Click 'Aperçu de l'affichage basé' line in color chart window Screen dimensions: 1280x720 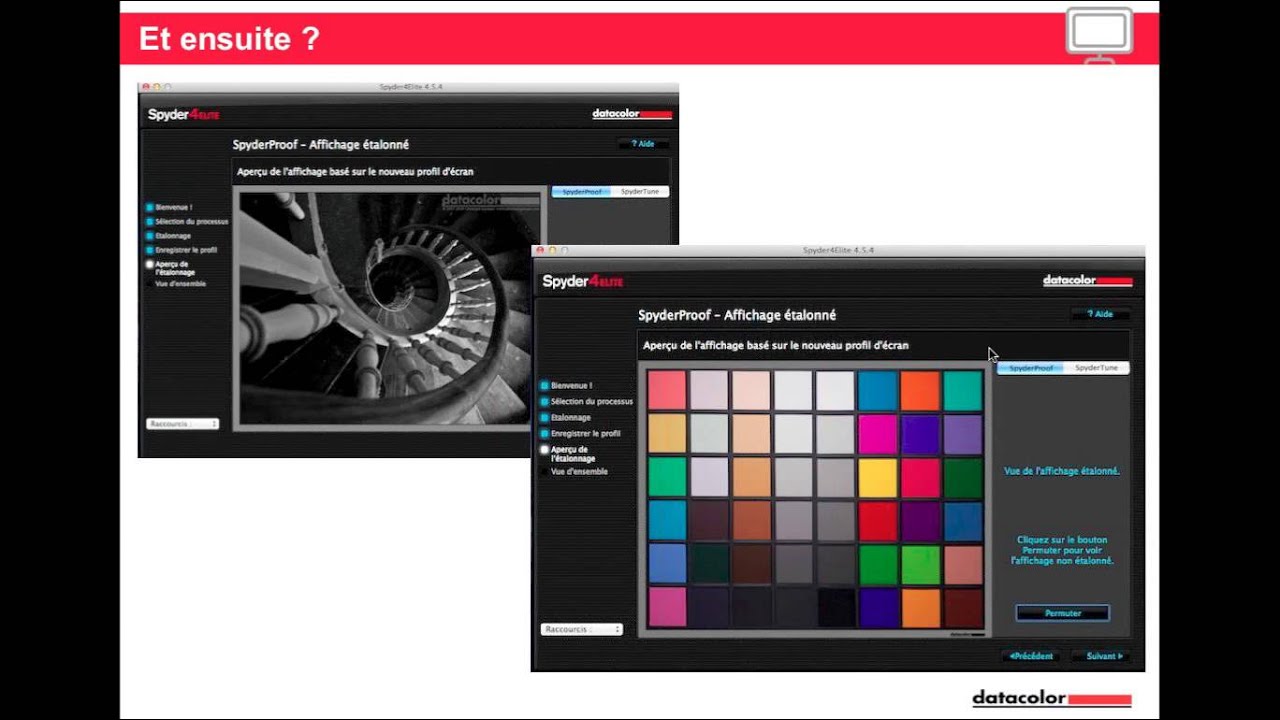coord(776,345)
